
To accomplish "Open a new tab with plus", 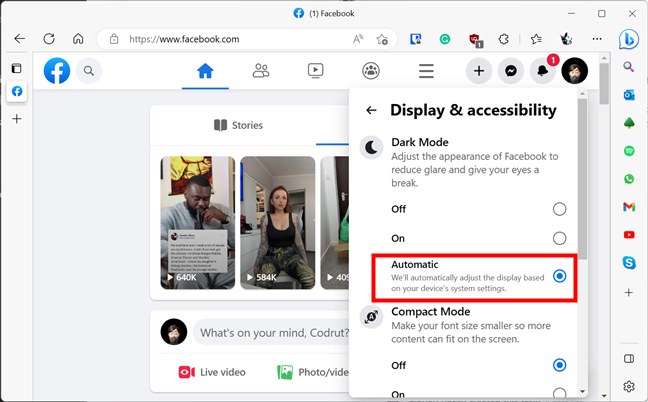I will pos(17,119).
